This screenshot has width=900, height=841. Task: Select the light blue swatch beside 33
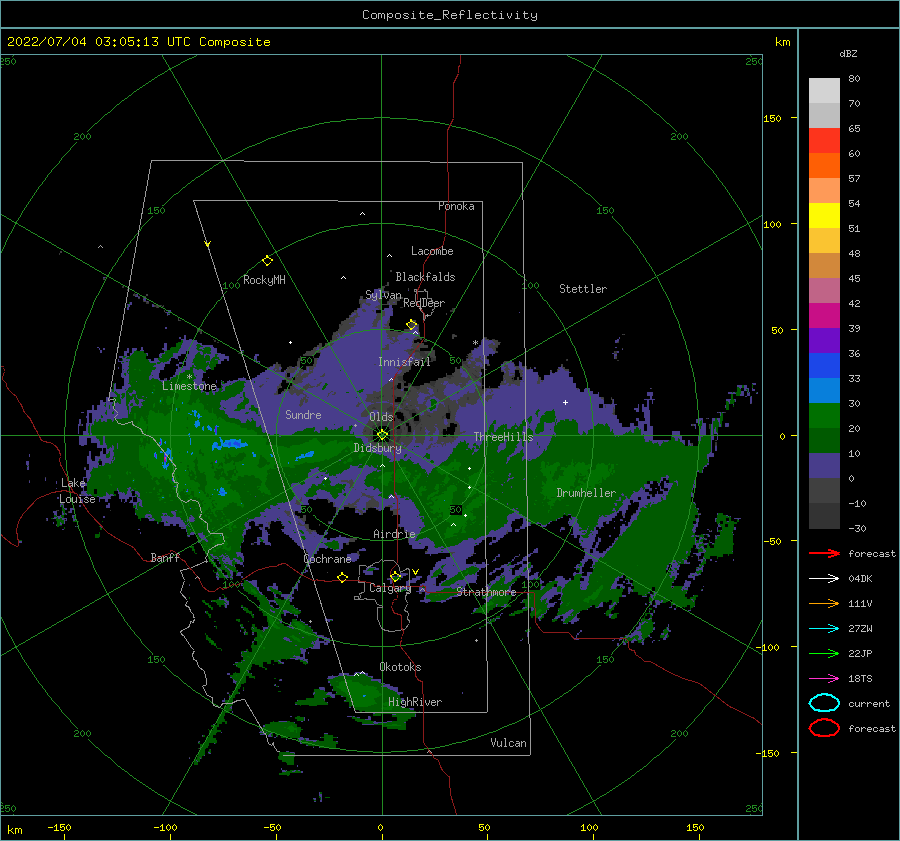[824, 390]
